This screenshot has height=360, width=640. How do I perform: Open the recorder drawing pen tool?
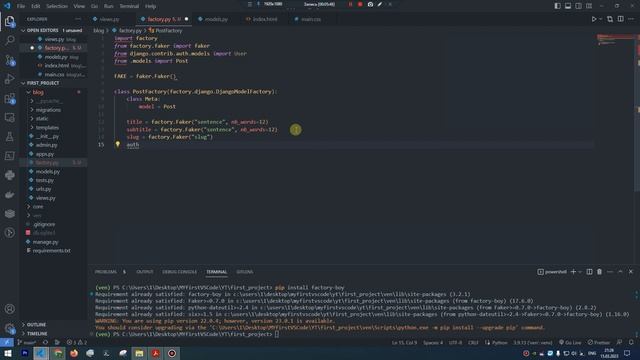[380, 4]
